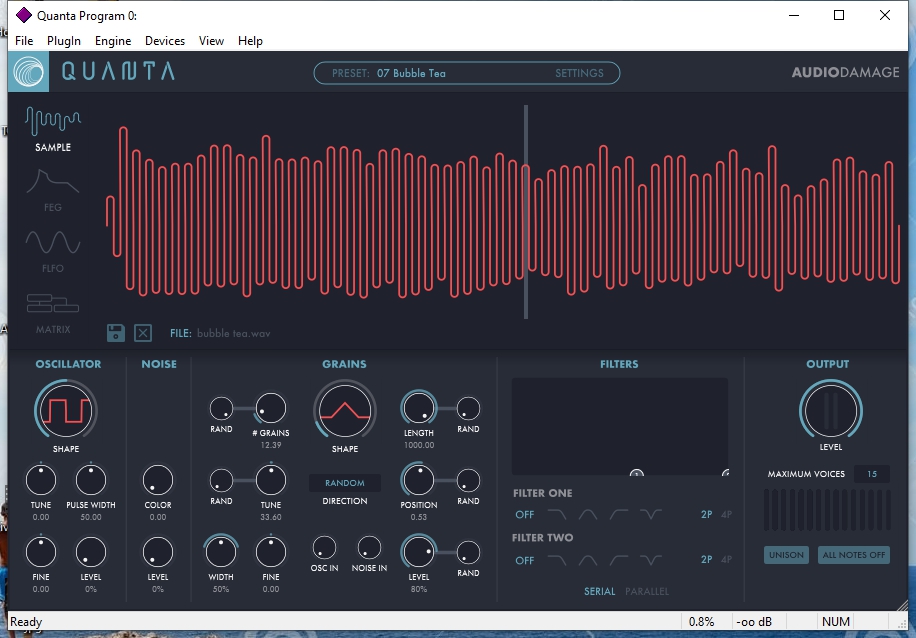This screenshot has width=916, height=638.
Task: Click the grains POSITION knob
Action: pos(418,480)
